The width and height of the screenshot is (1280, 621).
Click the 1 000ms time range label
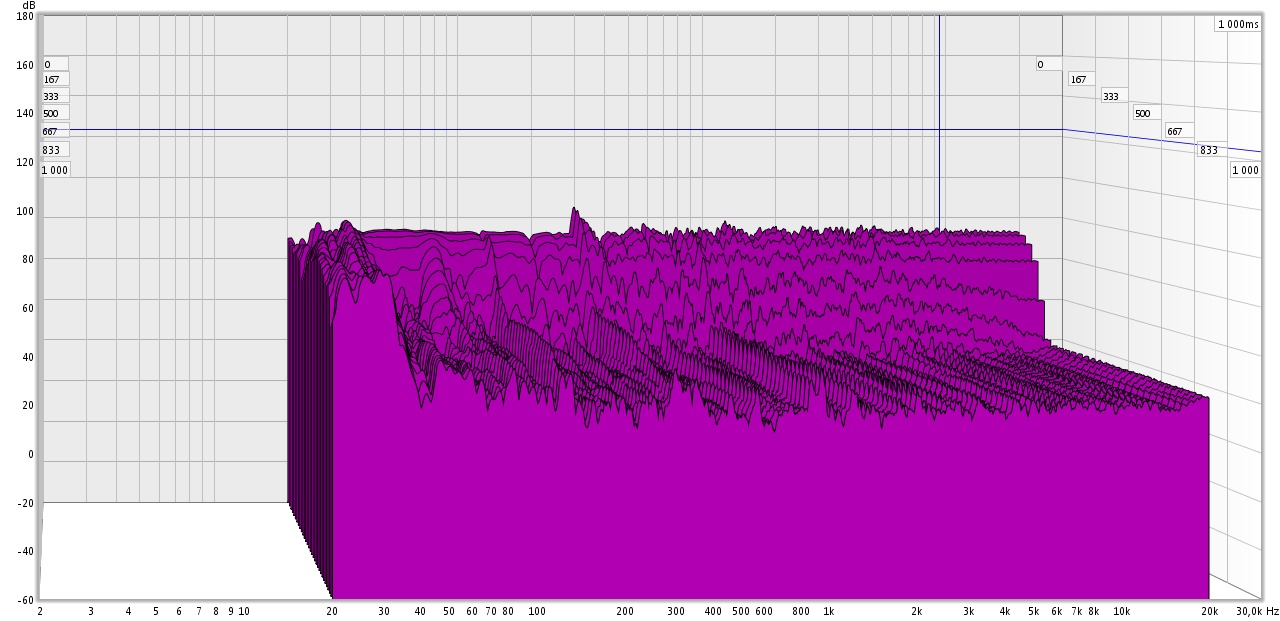(x=1238, y=24)
